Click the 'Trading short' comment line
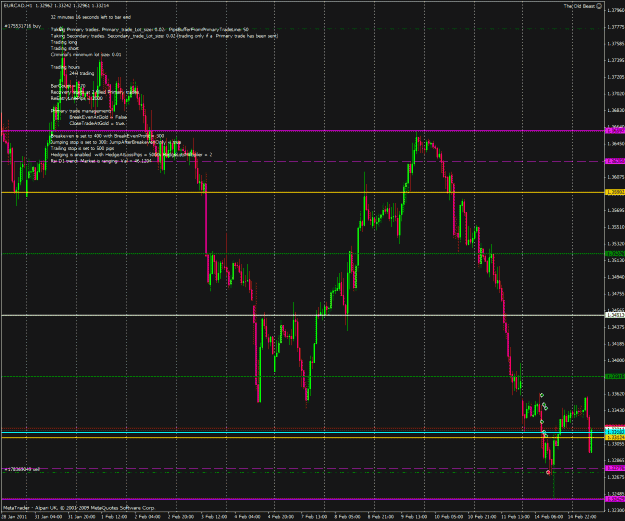 click(x=65, y=48)
